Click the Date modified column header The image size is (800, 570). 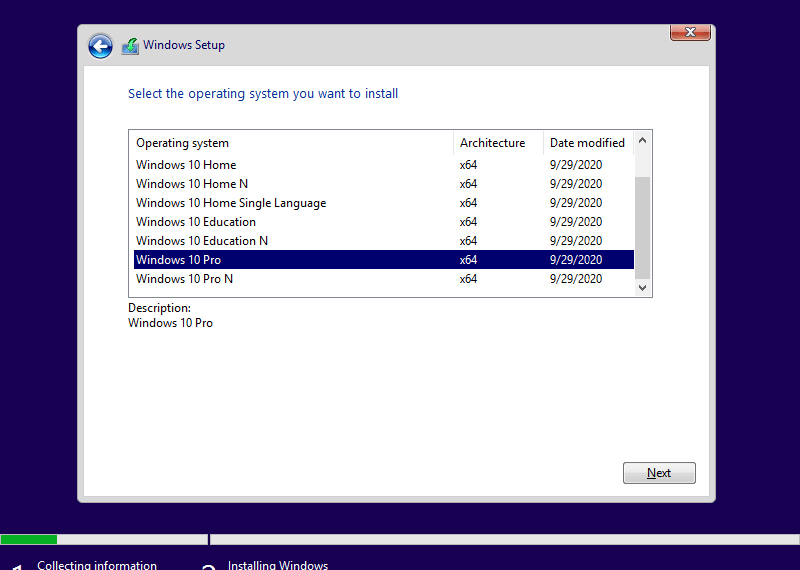pyautogui.click(x=588, y=143)
